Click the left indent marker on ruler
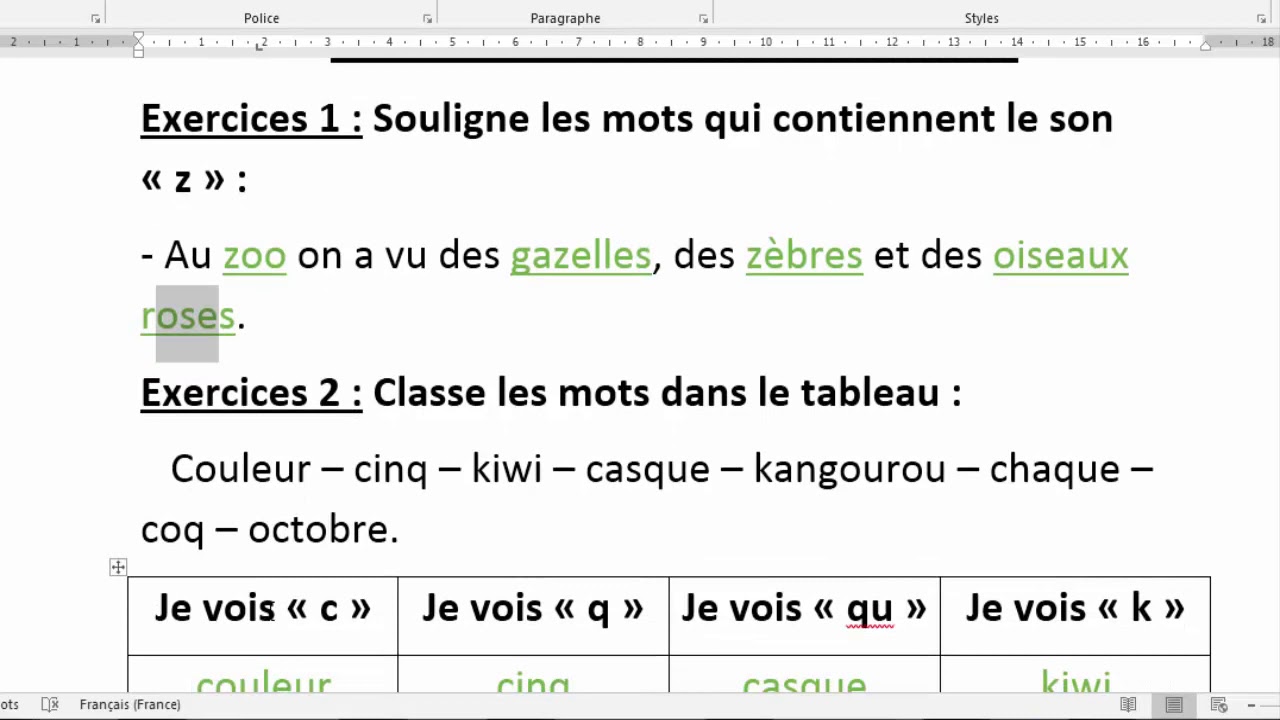 (138, 52)
